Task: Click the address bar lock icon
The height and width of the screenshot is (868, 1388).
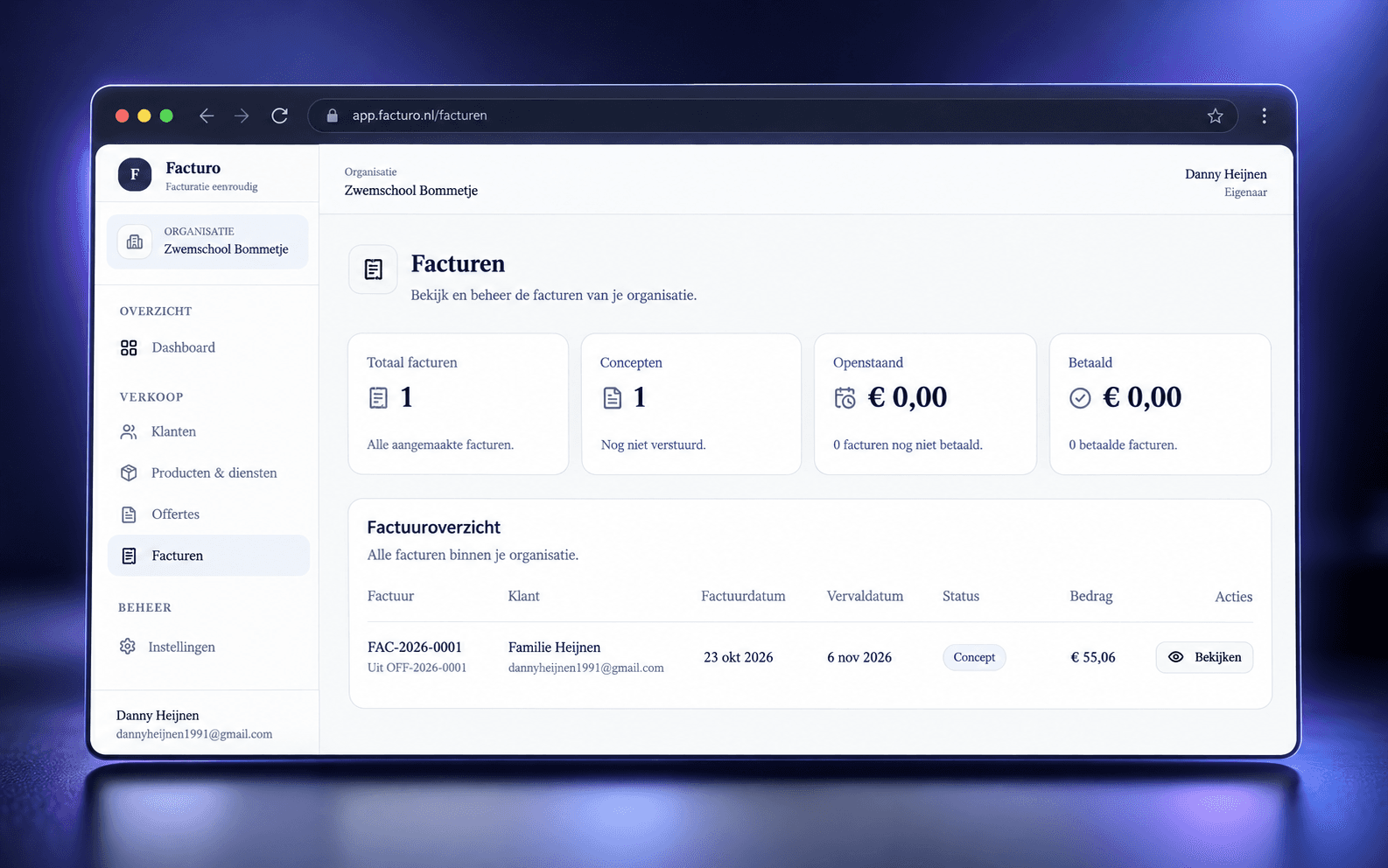Action: [332, 115]
